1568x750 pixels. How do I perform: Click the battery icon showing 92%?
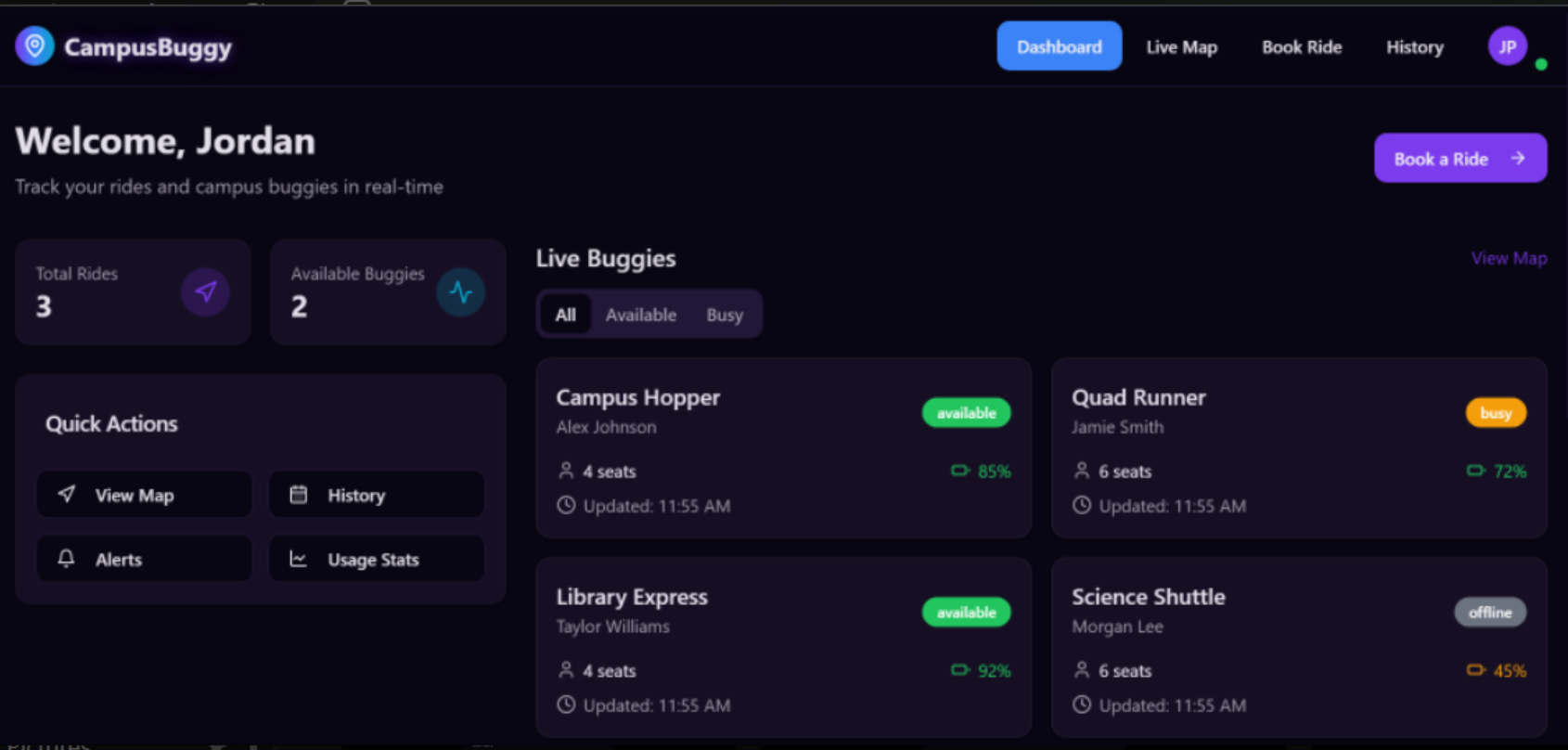click(x=960, y=670)
